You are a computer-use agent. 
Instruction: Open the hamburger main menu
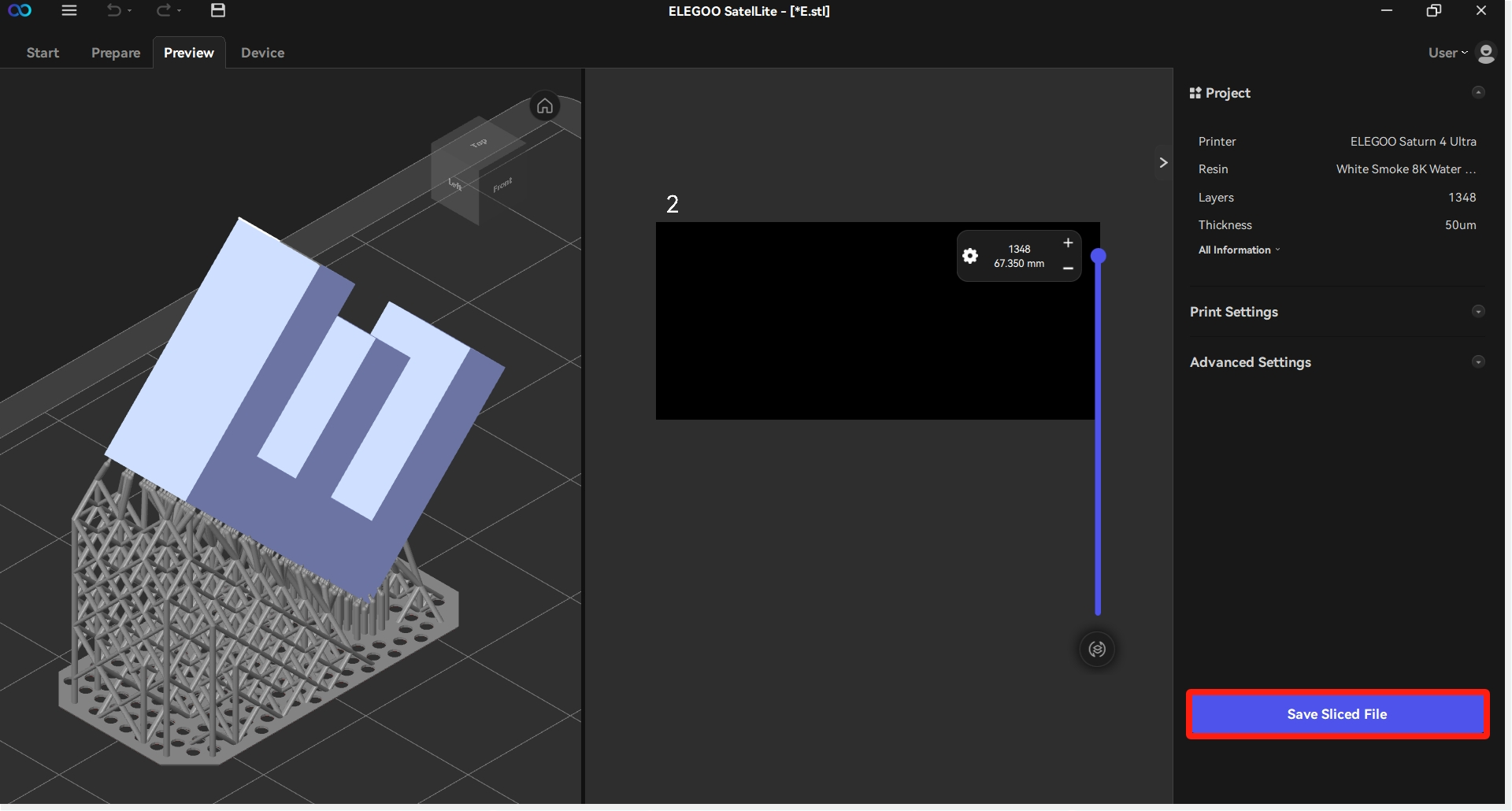point(69,11)
